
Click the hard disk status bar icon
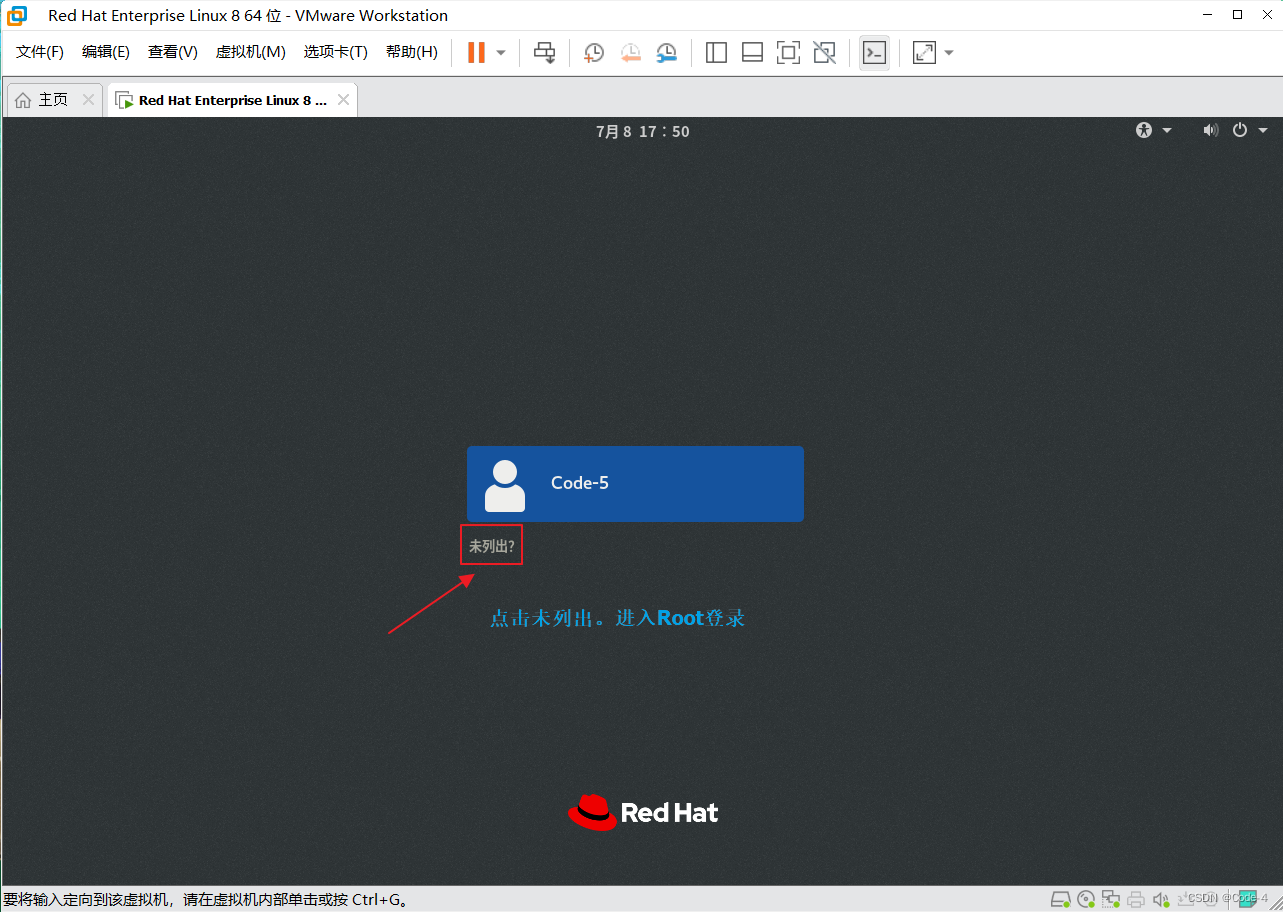[1061, 899]
